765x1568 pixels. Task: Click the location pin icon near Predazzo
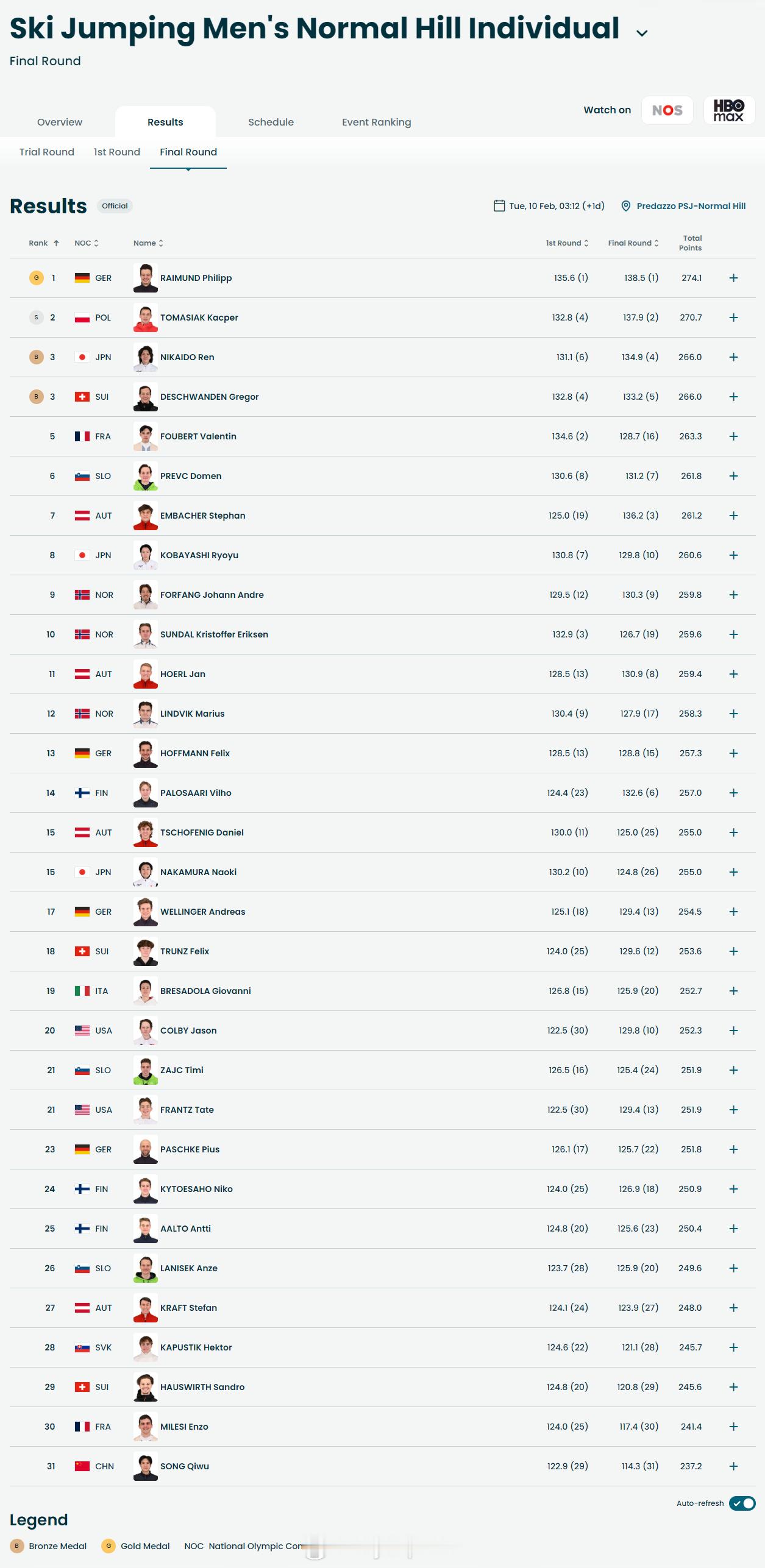pyautogui.click(x=625, y=206)
